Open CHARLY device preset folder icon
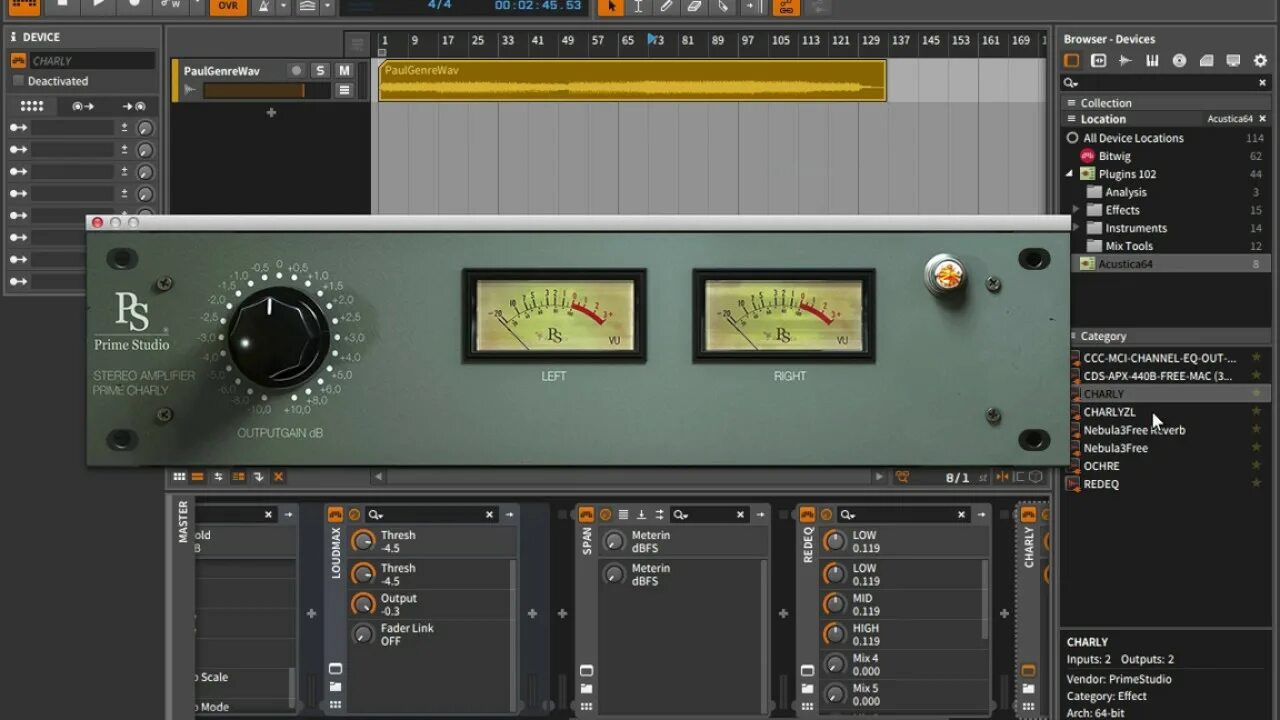 [x=1028, y=687]
